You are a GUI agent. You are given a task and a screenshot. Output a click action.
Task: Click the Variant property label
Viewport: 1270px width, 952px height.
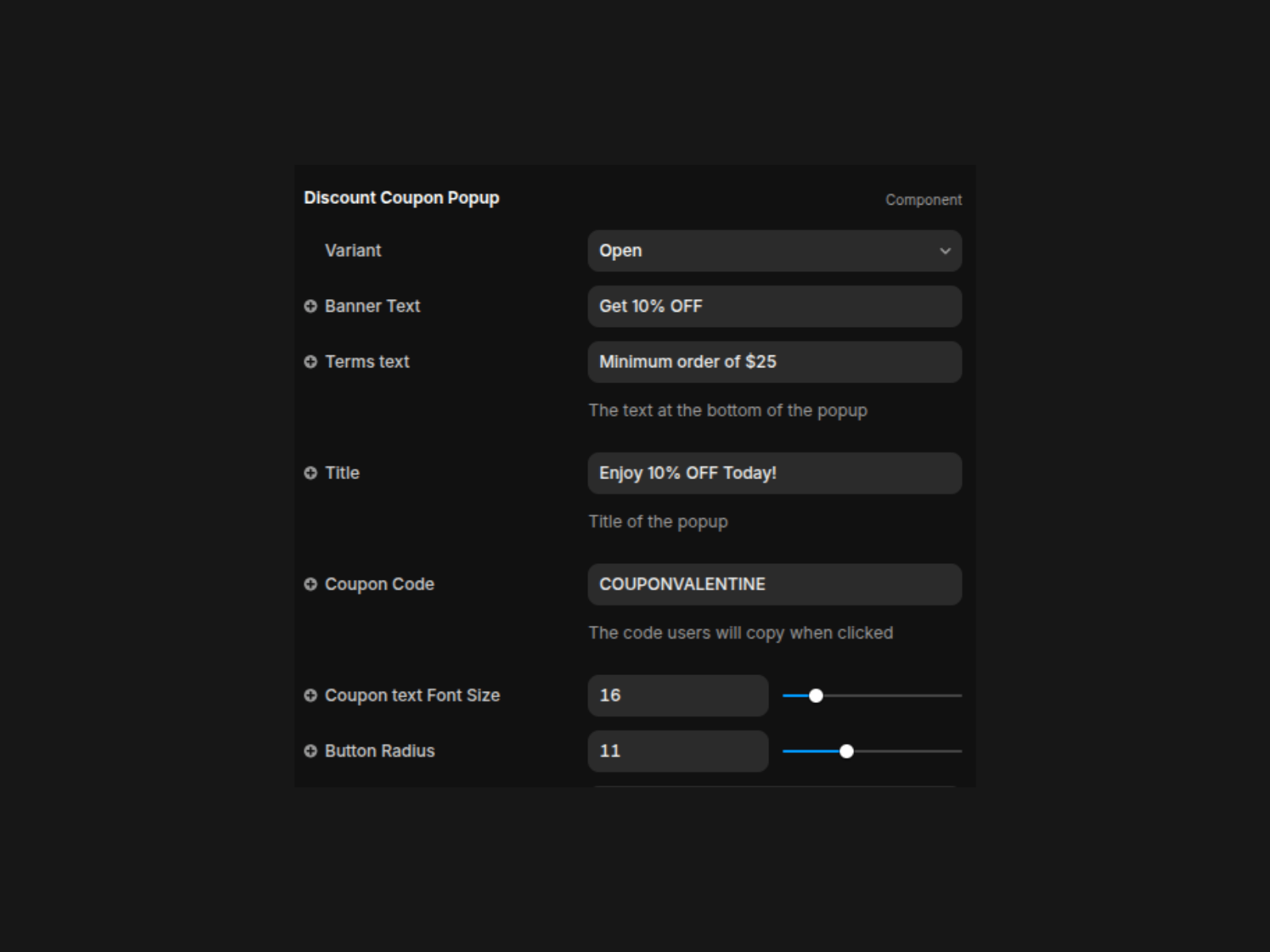[352, 251]
